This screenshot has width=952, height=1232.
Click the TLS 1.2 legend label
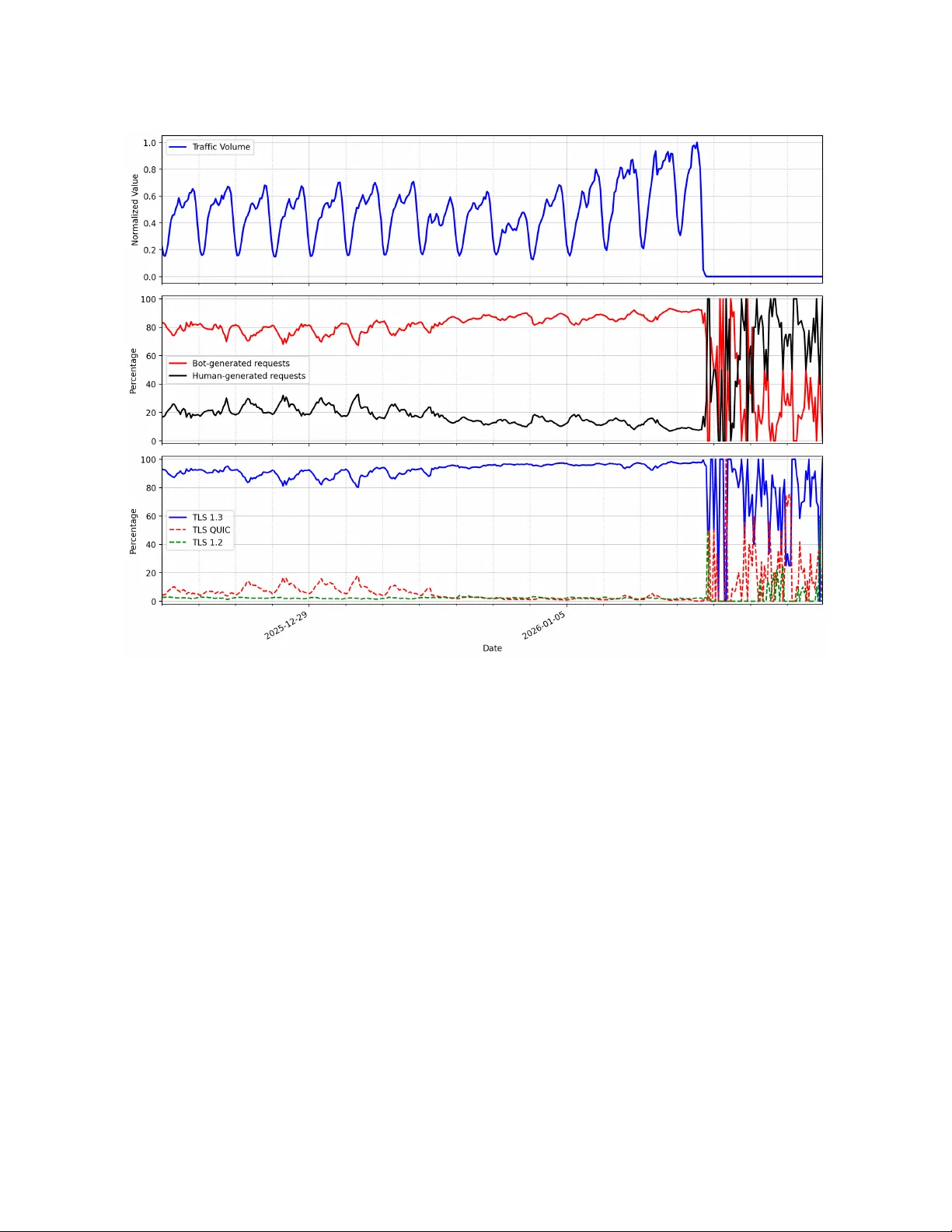point(207,543)
